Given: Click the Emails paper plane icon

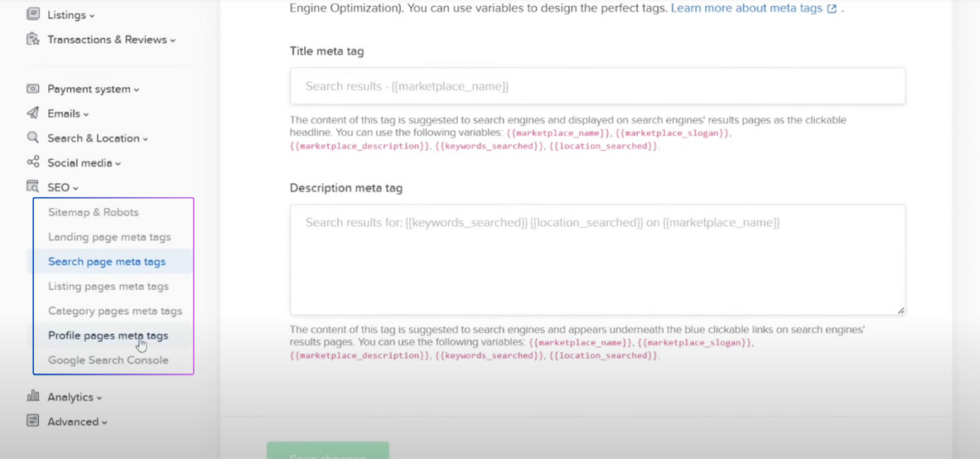Looking at the screenshot, I should (33, 113).
